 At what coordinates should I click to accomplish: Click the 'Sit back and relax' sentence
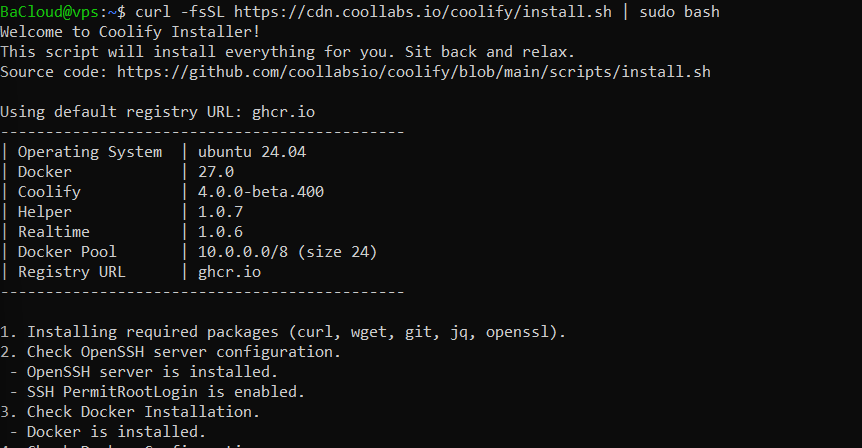click(490, 52)
